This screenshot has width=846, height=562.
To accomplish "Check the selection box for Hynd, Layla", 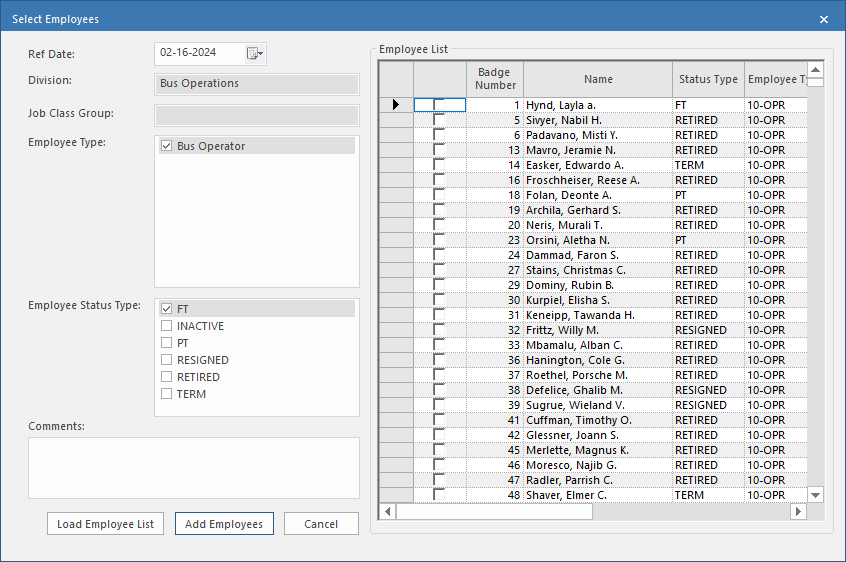I will pos(439,105).
